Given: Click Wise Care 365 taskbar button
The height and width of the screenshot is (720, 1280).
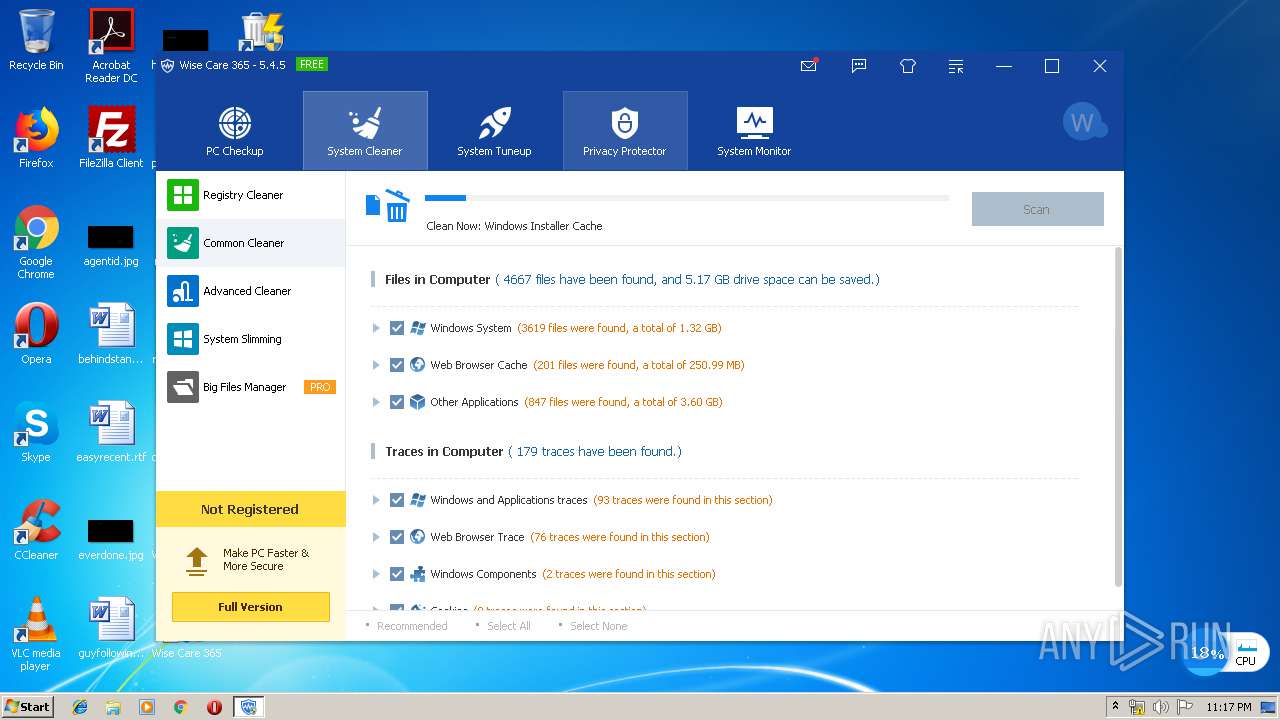Looking at the screenshot, I should [249, 706].
